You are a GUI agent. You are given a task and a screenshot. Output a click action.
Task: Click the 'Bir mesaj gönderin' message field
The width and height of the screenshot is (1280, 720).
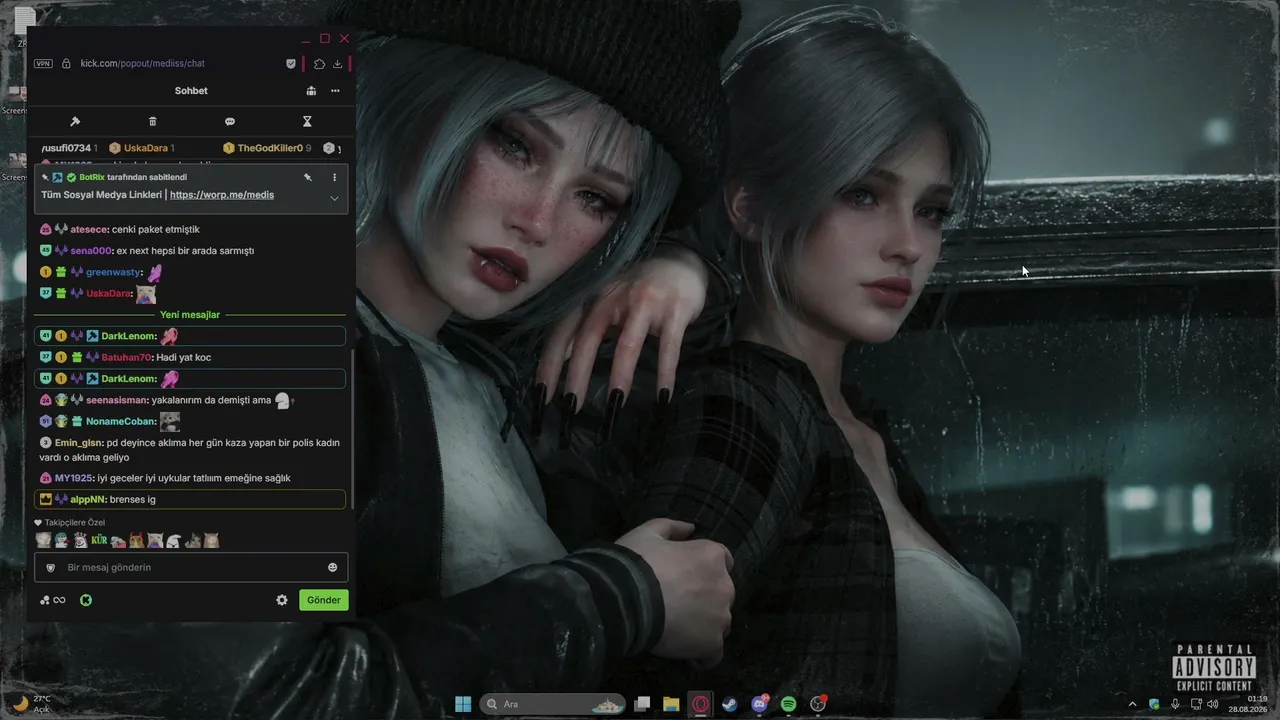click(x=191, y=567)
